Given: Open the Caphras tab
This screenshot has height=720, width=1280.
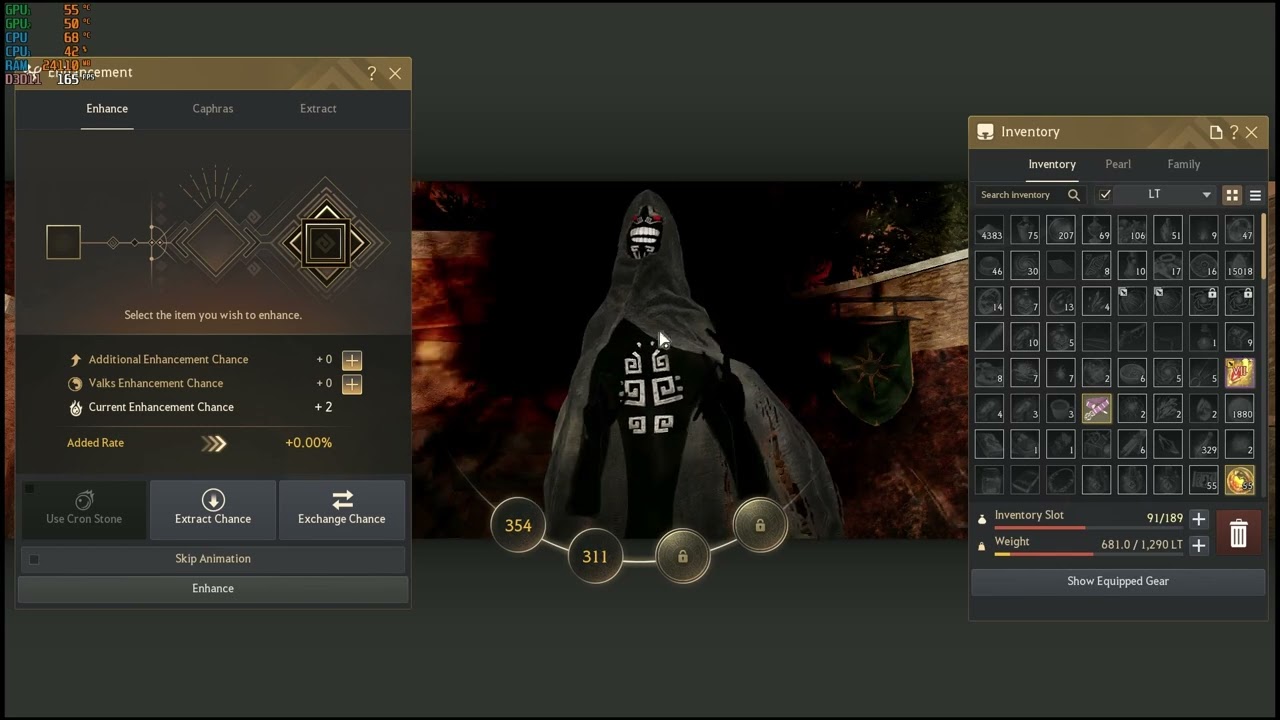Looking at the screenshot, I should click(213, 109).
